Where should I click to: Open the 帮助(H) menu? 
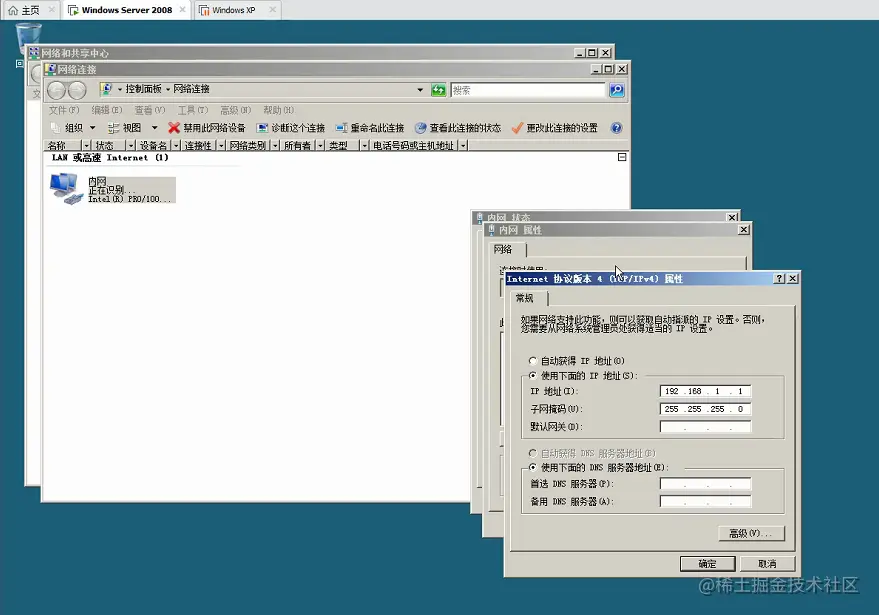tap(279, 110)
